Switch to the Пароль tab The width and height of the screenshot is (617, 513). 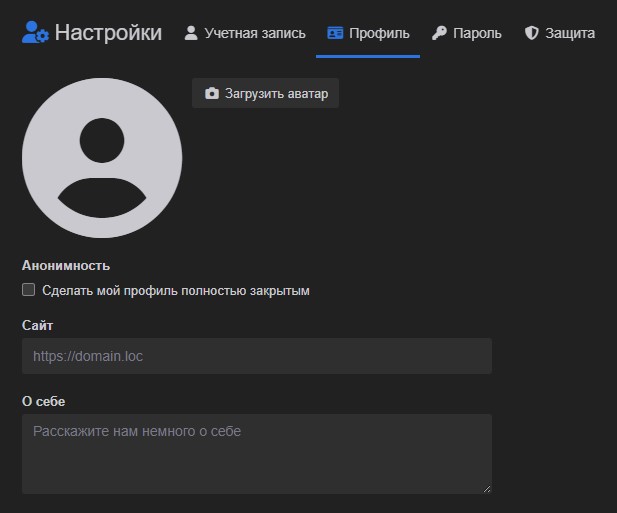coord(478,33)
